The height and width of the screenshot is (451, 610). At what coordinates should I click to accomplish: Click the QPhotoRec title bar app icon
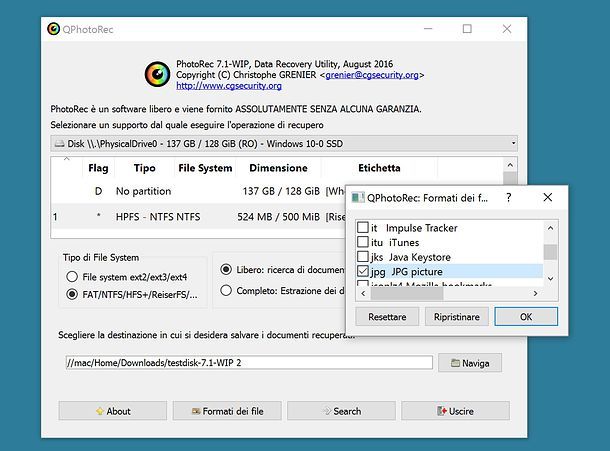[53, 29]
